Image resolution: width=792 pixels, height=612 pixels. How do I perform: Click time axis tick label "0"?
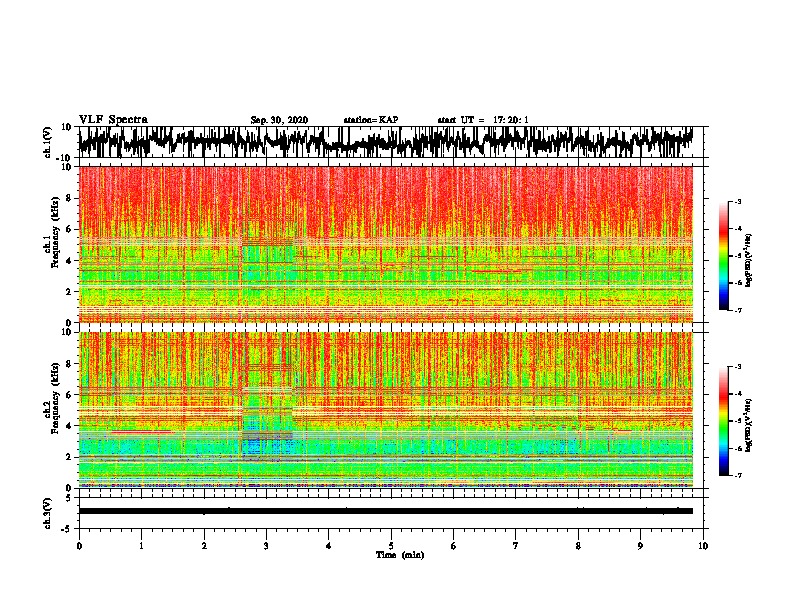pos(79,546)
